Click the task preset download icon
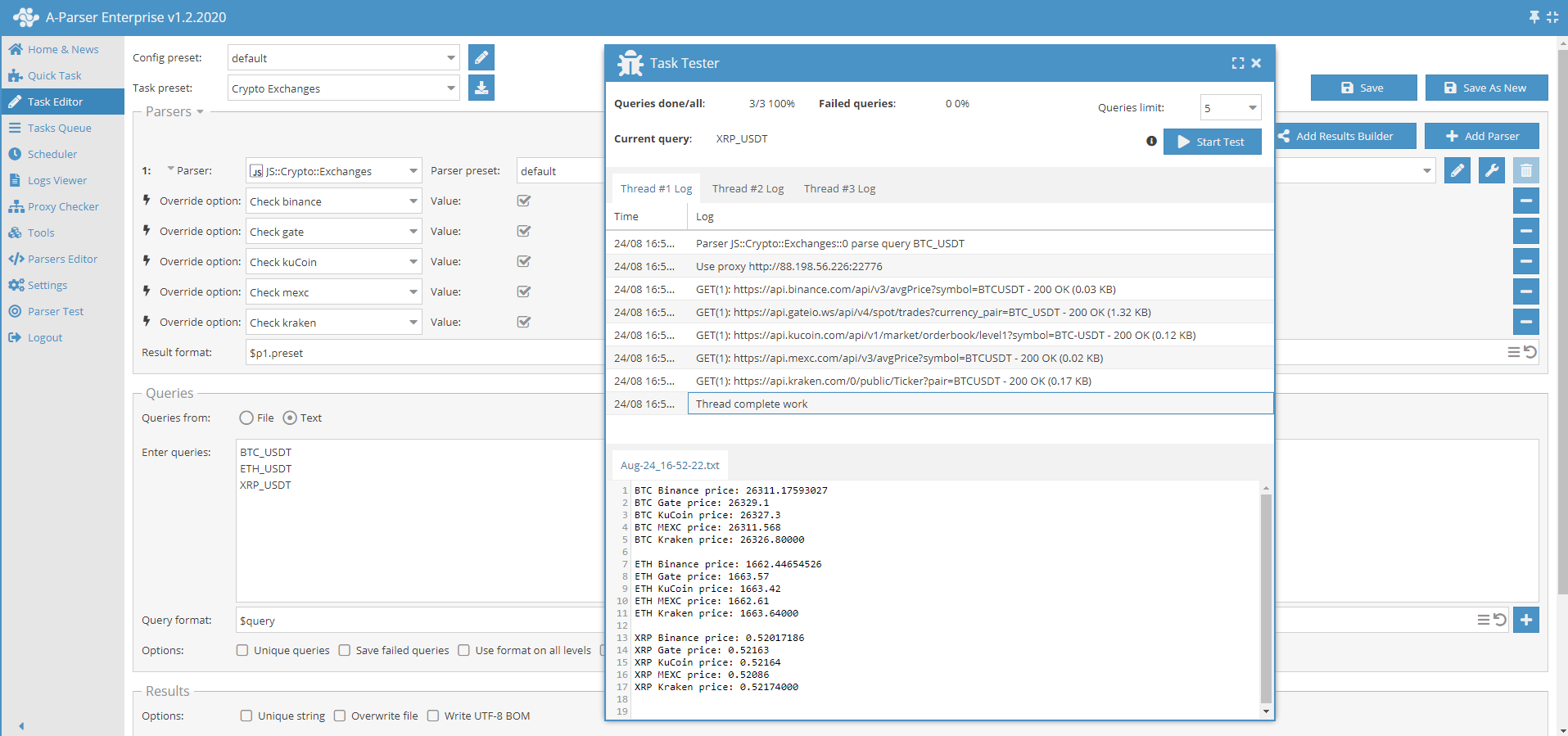 [x=481, y=88]
